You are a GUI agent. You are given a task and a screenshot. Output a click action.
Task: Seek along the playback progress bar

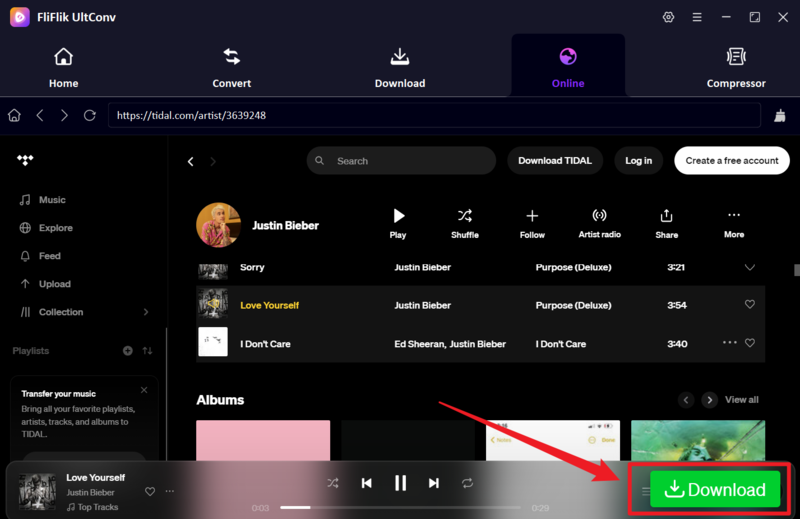[x=401, y=507]
